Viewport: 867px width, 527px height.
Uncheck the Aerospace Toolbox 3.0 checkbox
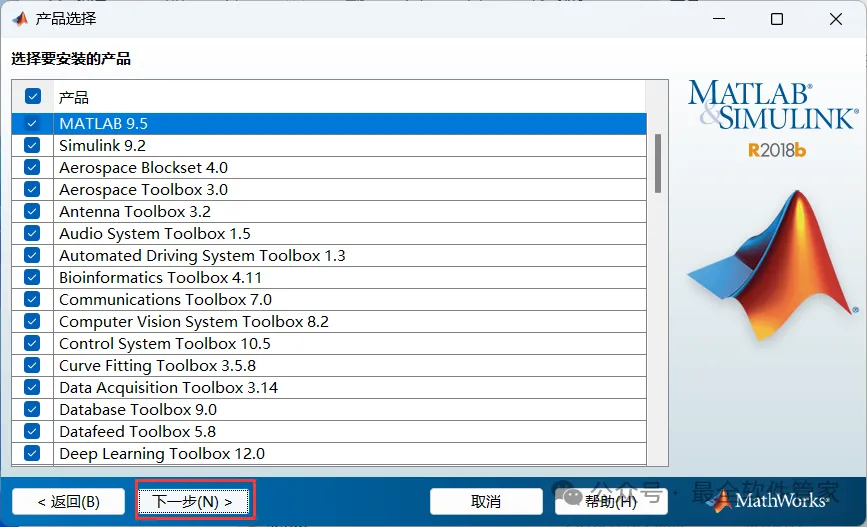click(32, 190)
